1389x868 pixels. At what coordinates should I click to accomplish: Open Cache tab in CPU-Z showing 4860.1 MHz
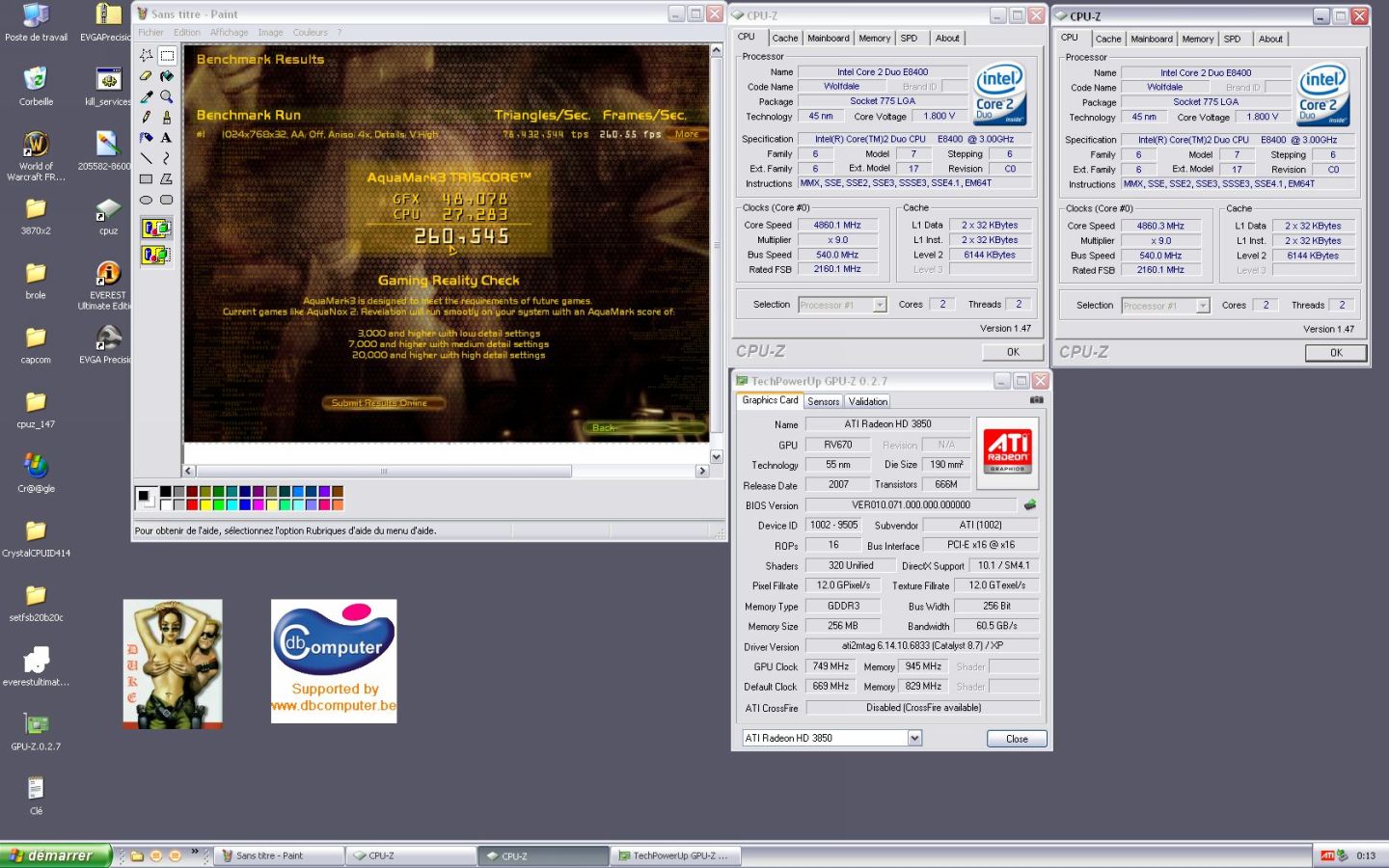tap(784, 39)
